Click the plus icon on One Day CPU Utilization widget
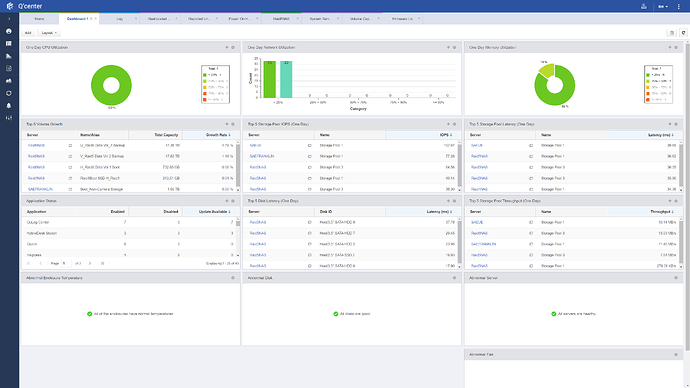The height and width of the screenshot is (388, 690). click(x=227, y=48)
